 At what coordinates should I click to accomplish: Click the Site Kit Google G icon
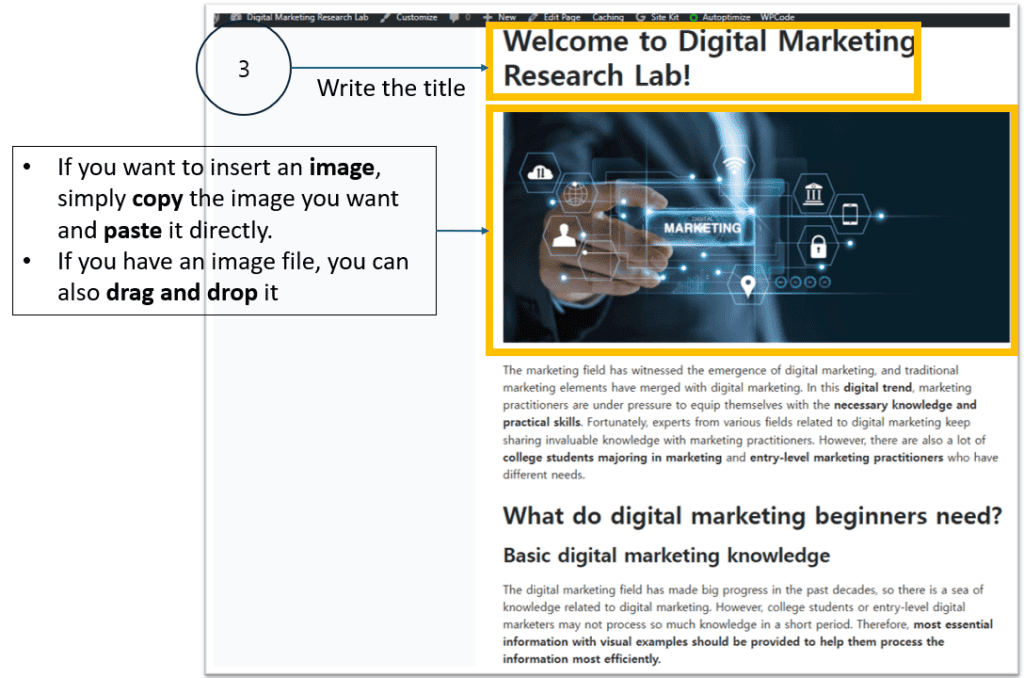click(x=640, y=17)
